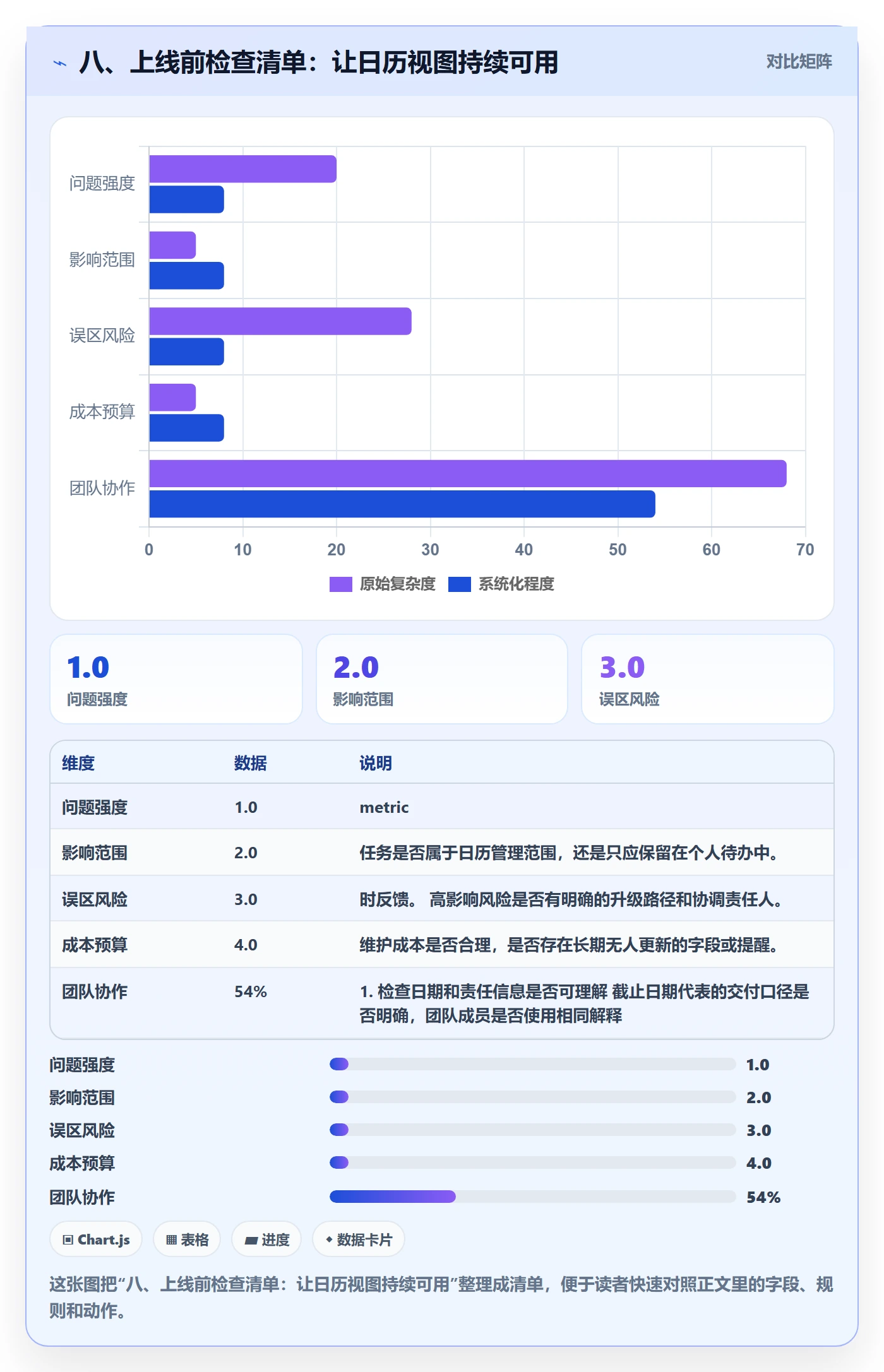
Task: Open the 1.0 问题强度 data card
Action: pos(176,679)
